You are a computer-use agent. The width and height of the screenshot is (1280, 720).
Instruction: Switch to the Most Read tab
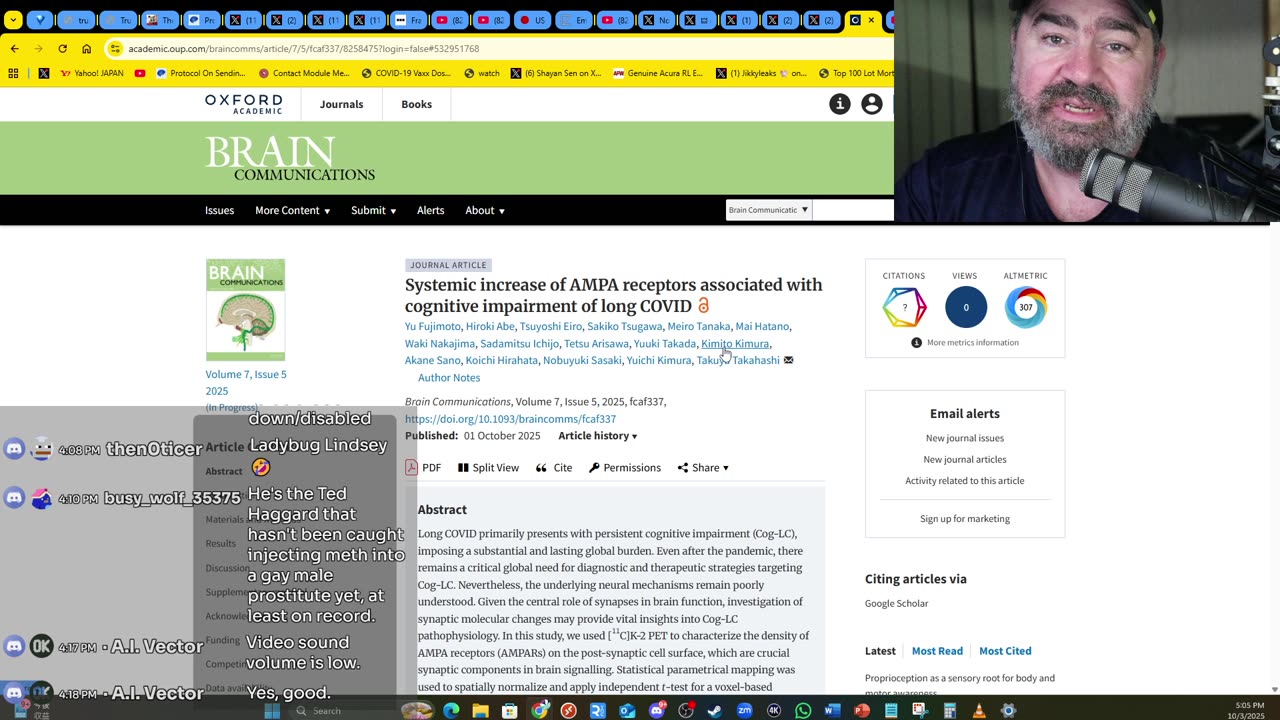[x=937, y=651]
